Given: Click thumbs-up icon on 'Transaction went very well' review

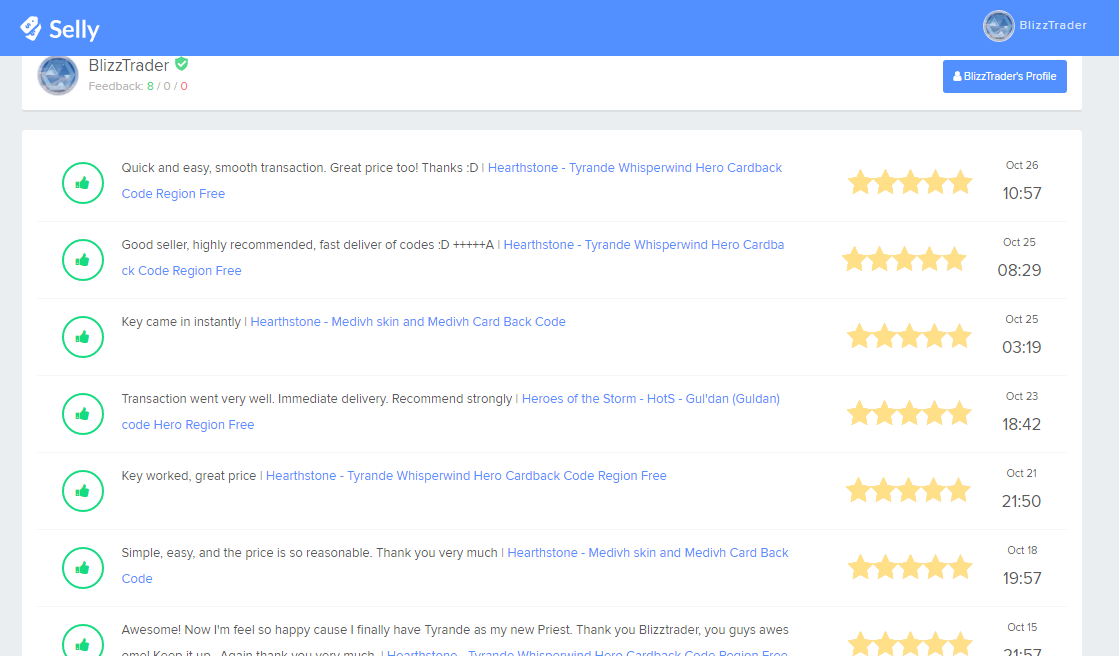Looking at the screenshot, I should tap(83, 414).
